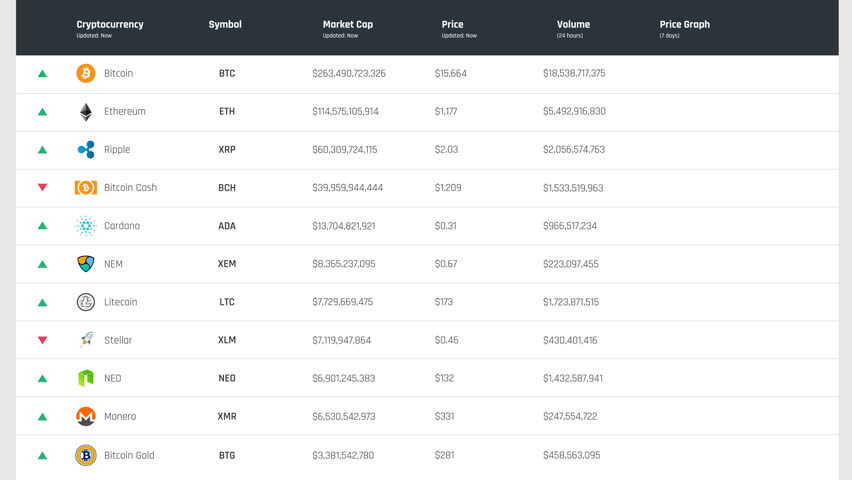852x480 pixels.
Task: Sort by the Market Cap column header
Action: click(348, 24)
